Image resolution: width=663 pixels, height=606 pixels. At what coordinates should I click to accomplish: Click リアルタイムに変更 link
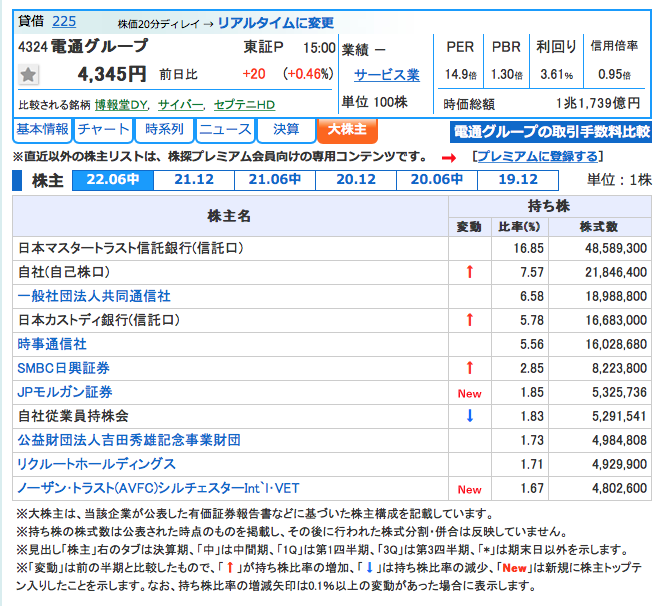[276, 22]
